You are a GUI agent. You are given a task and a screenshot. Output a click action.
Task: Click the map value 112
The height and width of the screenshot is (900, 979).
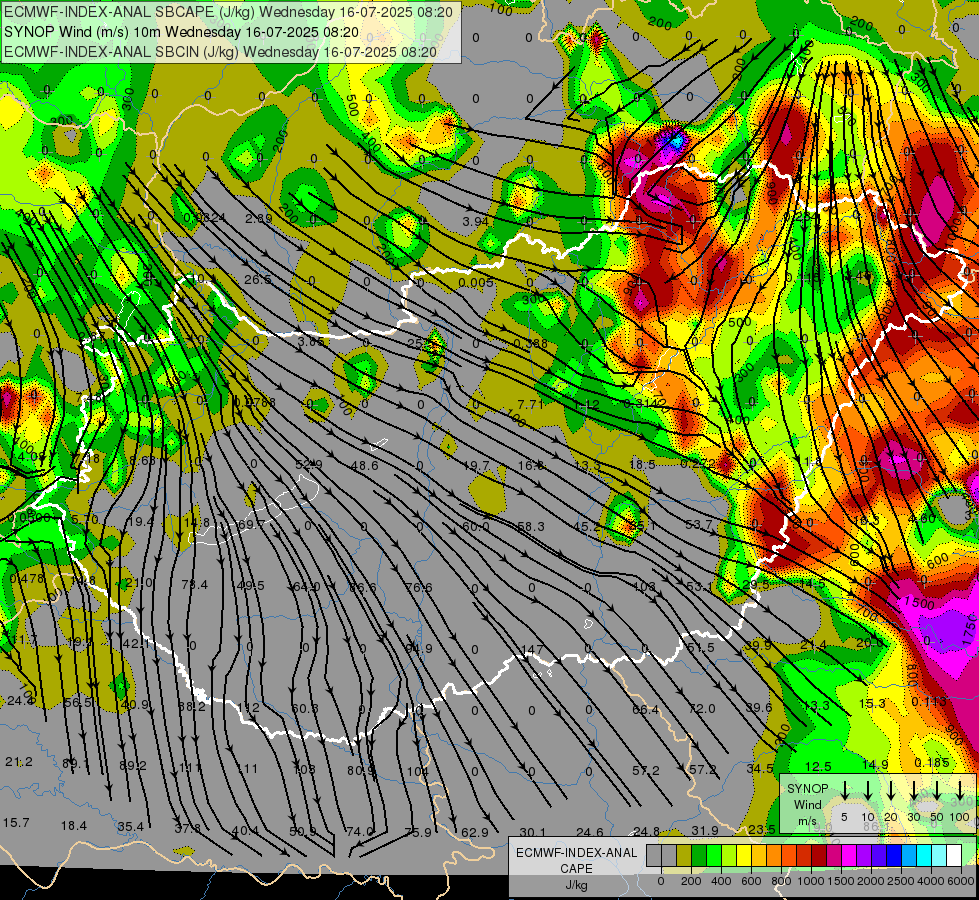(248, 708)
